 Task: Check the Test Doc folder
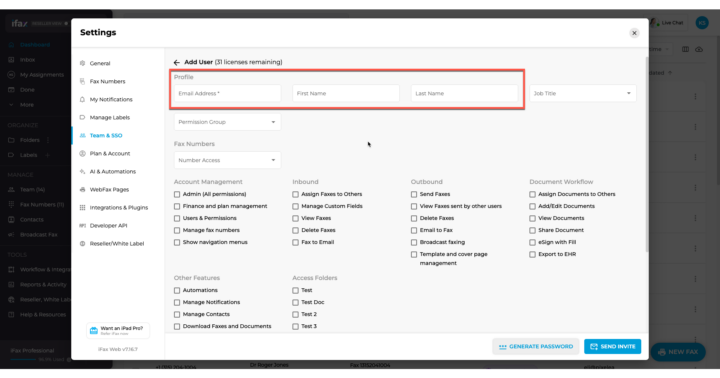click(295, 302)
